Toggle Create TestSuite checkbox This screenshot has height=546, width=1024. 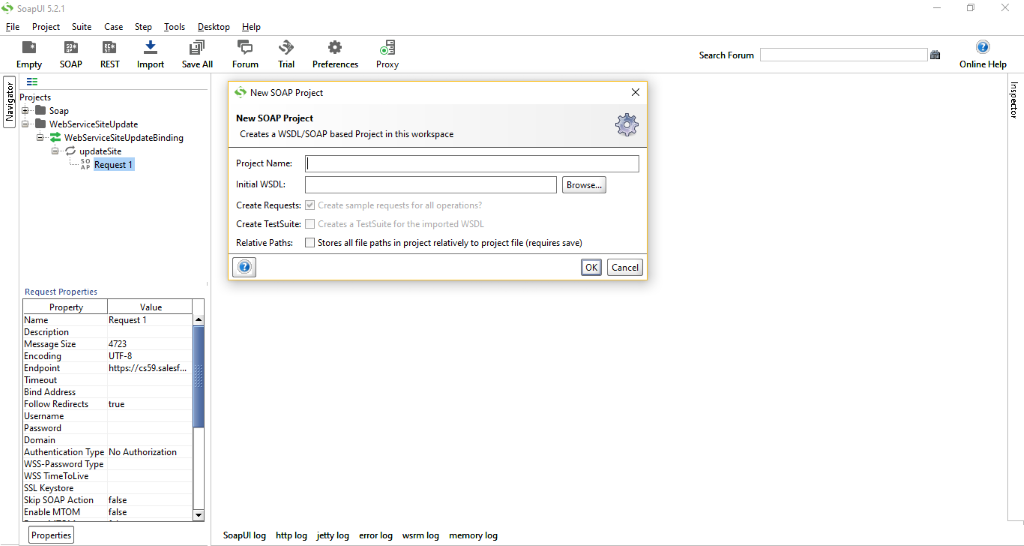pyautogui.click(x=310, y=224)
